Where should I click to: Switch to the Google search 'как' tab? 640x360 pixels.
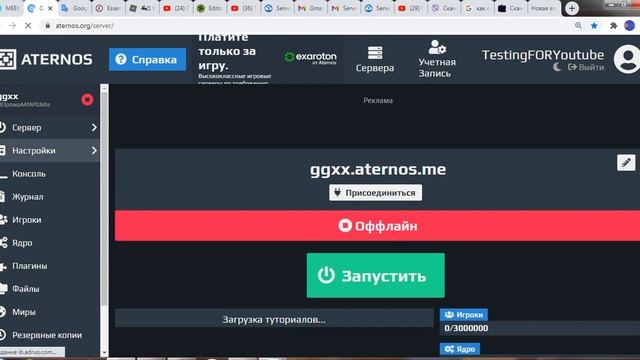pos(478,8)
